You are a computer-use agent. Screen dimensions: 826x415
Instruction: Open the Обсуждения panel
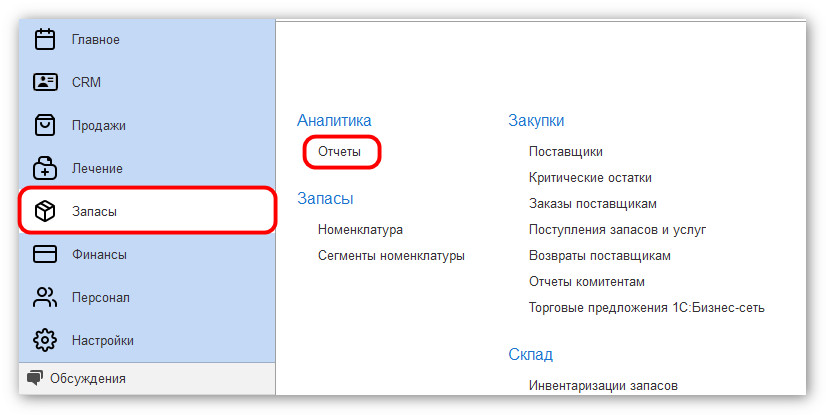click(147, 378)
